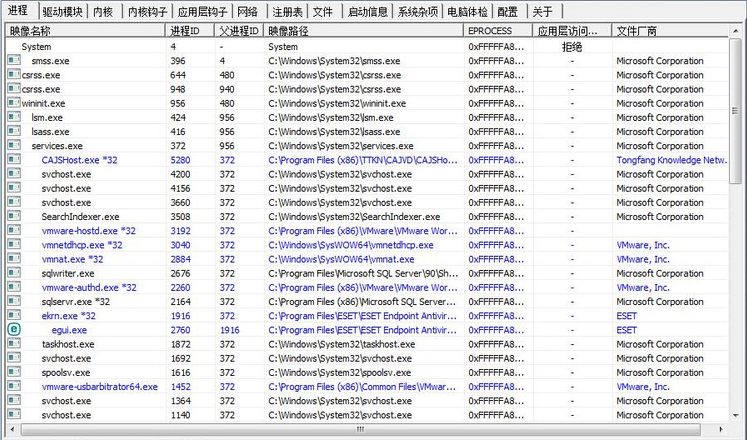
Task: Click horizontal scrollbar left arrow
Action: coord(12,429)
